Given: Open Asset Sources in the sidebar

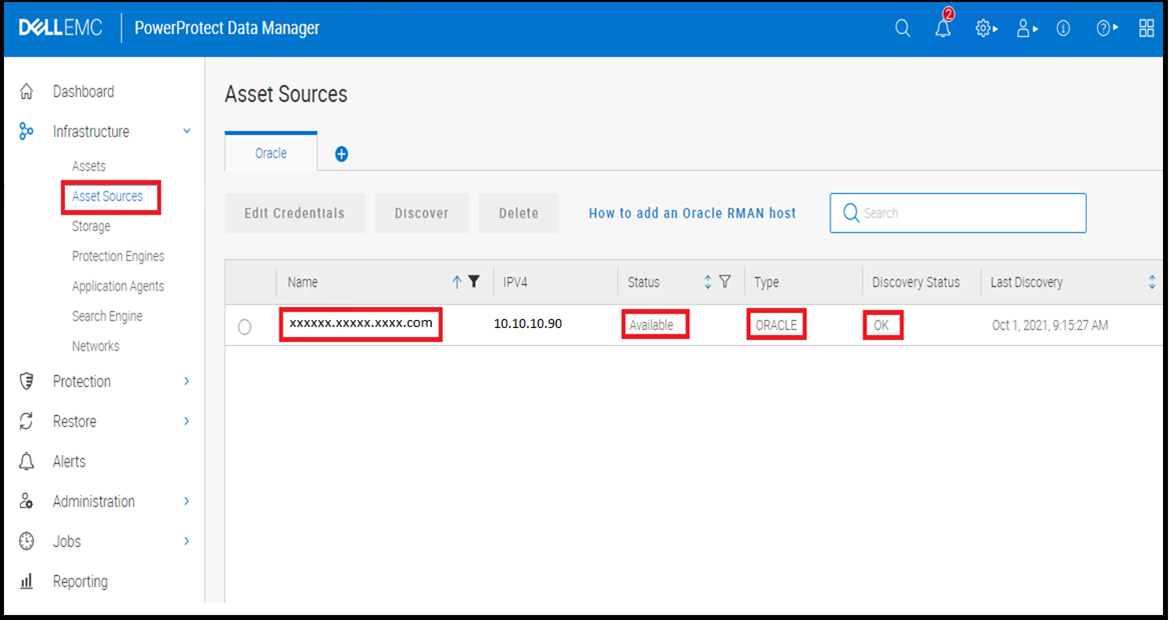Looking at the screenshot, I should point(107,196).
